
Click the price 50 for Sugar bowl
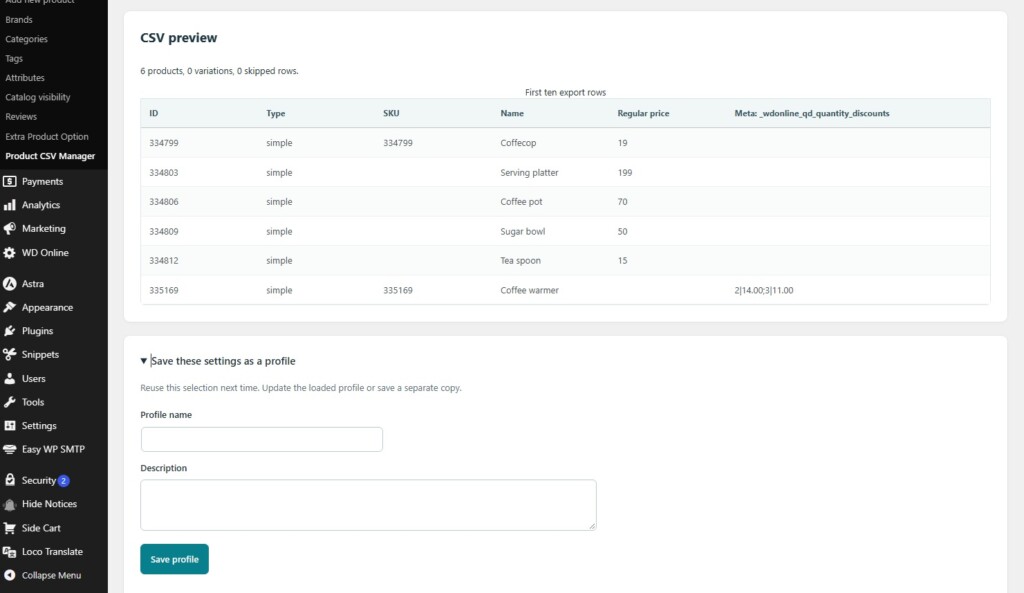(622, 232)
